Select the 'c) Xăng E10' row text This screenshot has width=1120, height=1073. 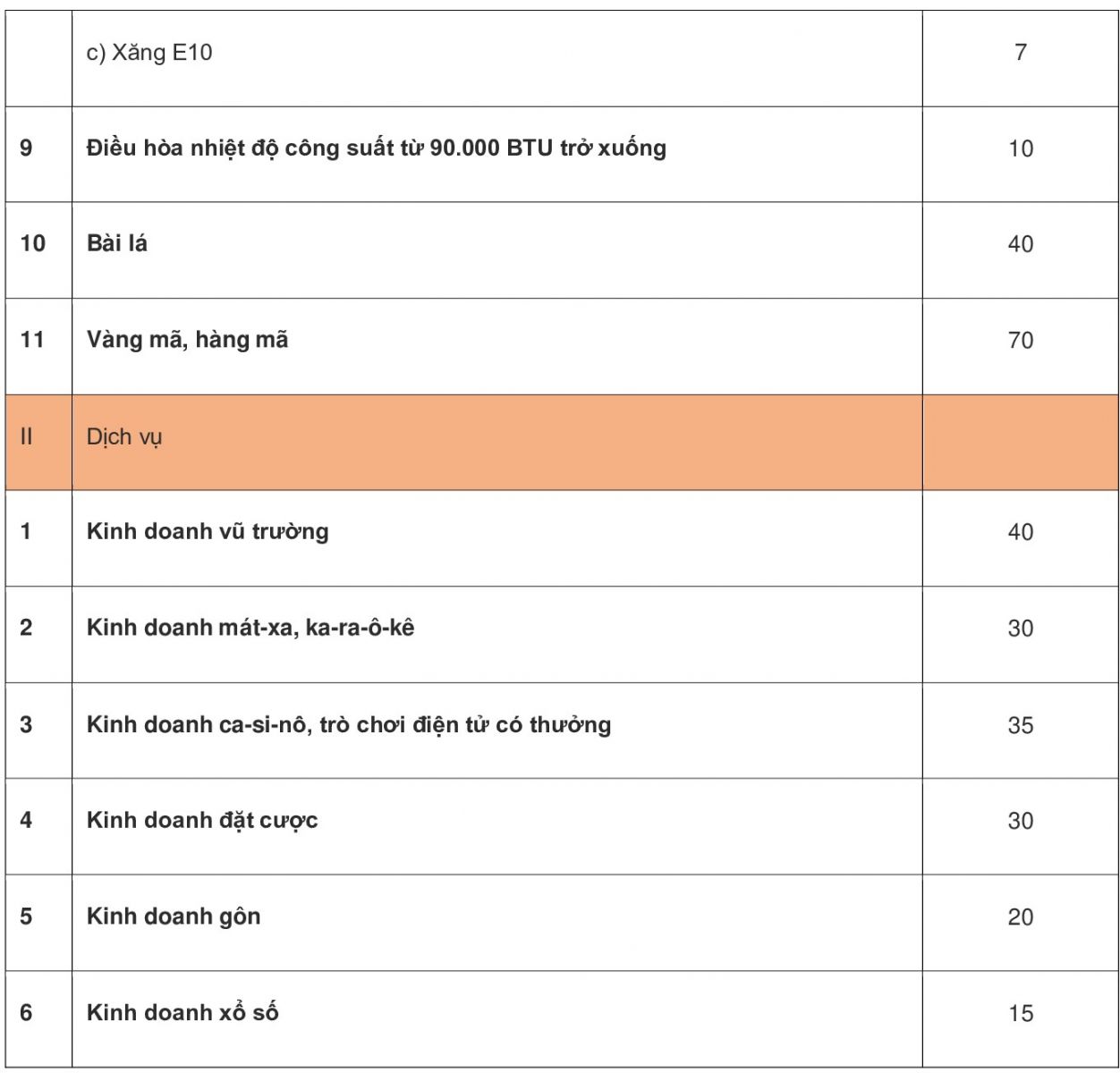click(x=149, y=53)
